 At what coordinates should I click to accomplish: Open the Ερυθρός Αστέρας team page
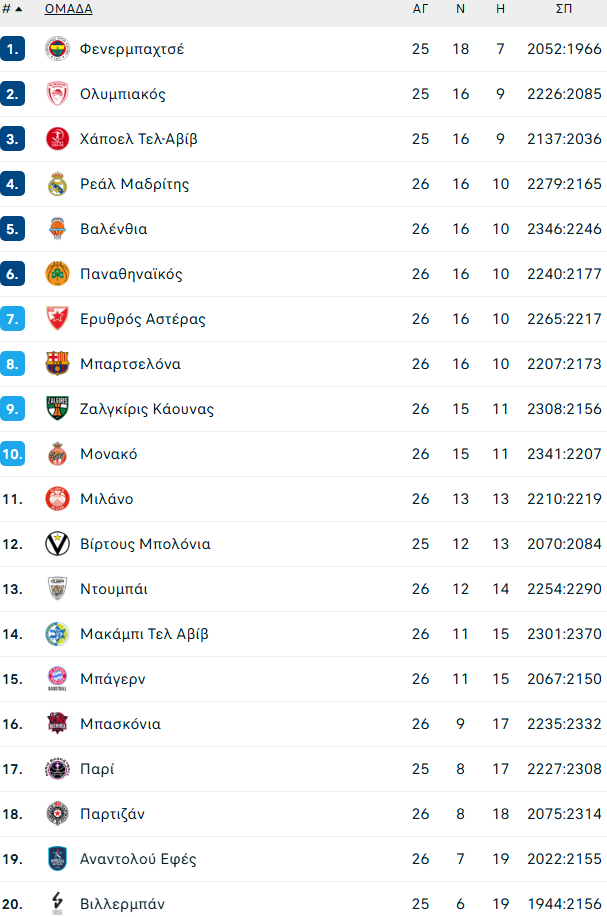[x=142, y=319]
